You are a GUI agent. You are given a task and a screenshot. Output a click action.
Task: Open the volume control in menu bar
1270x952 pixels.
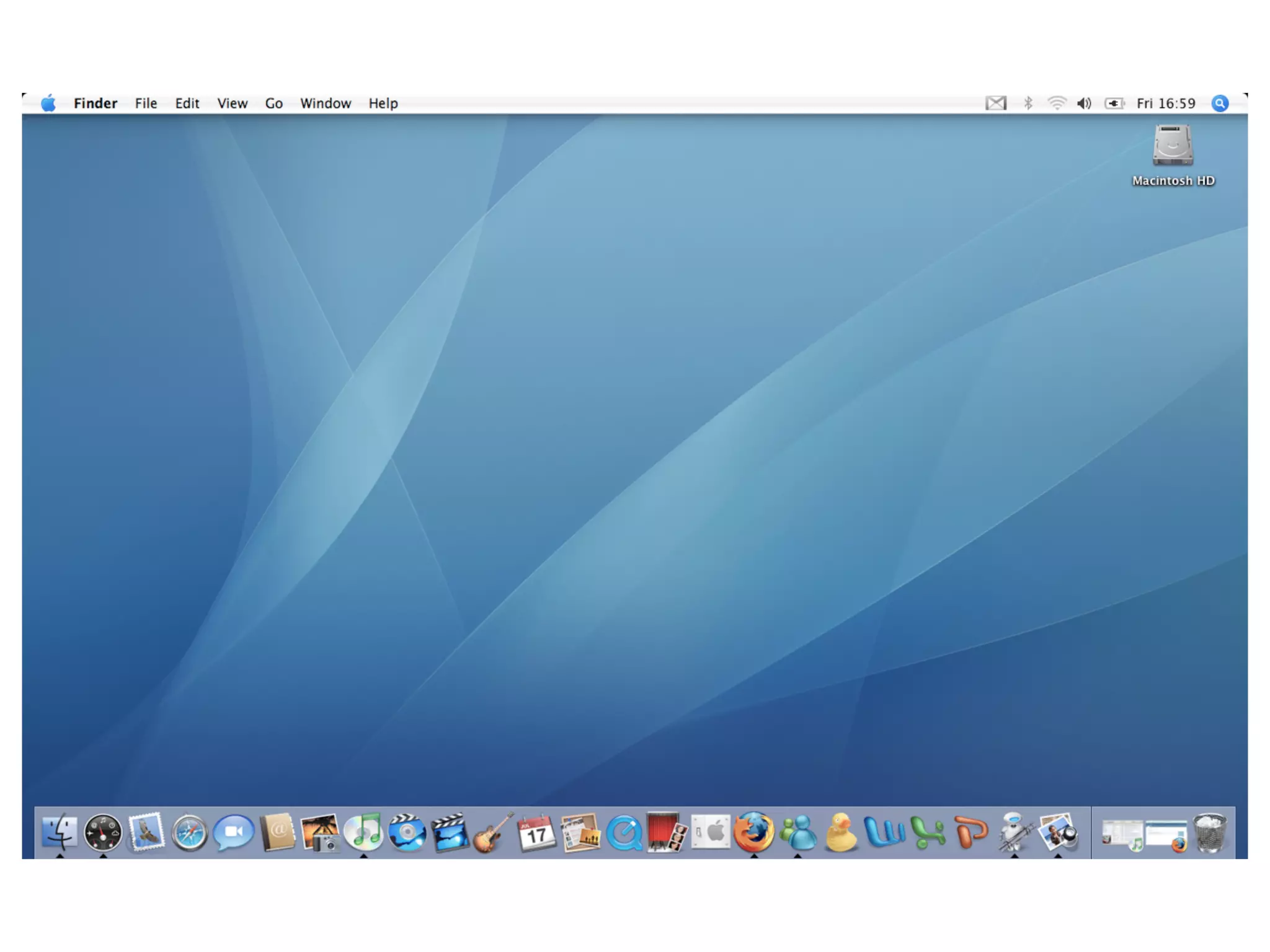click(1084, 104)
